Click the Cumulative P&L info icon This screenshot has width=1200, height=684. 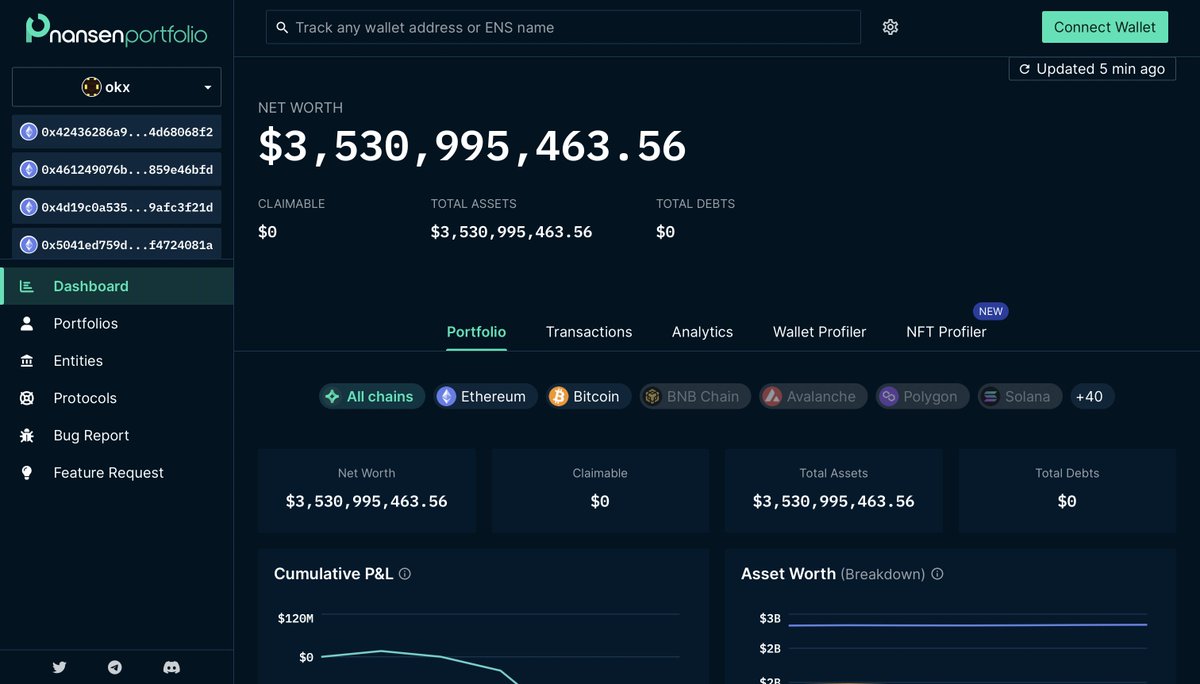coord(405,574)
